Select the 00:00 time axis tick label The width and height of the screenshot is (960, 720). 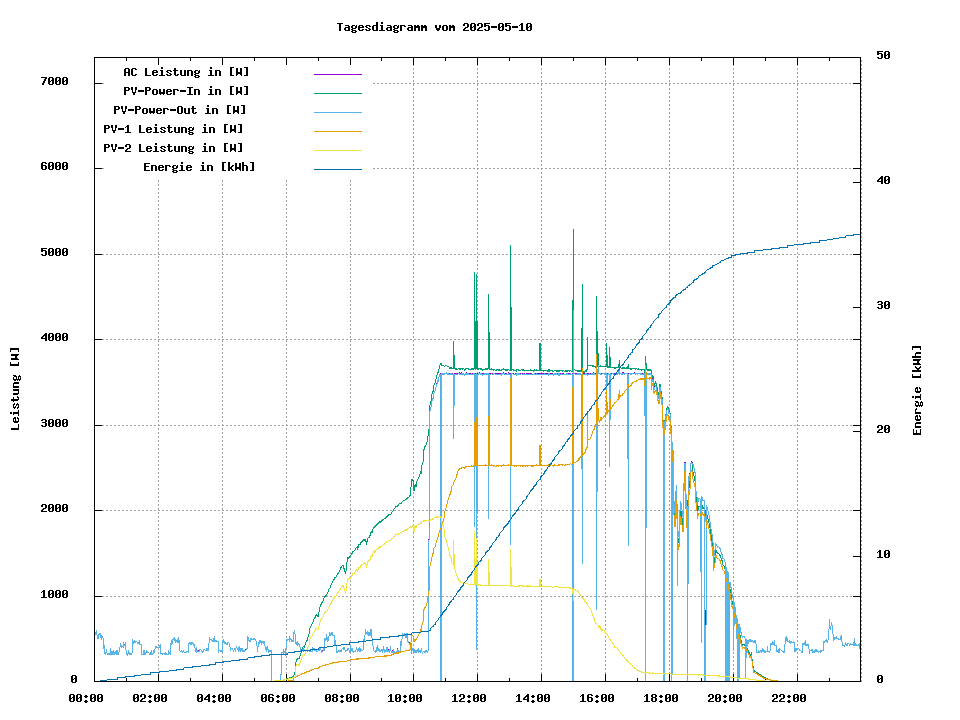(x=86, y=698)
